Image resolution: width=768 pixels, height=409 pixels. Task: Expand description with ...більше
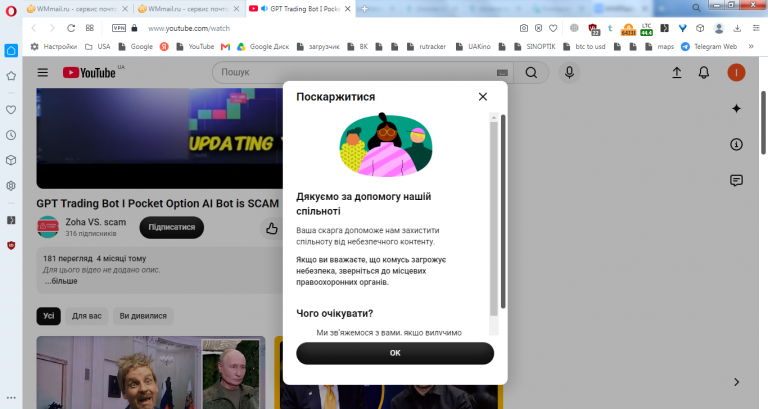[61, 281]
